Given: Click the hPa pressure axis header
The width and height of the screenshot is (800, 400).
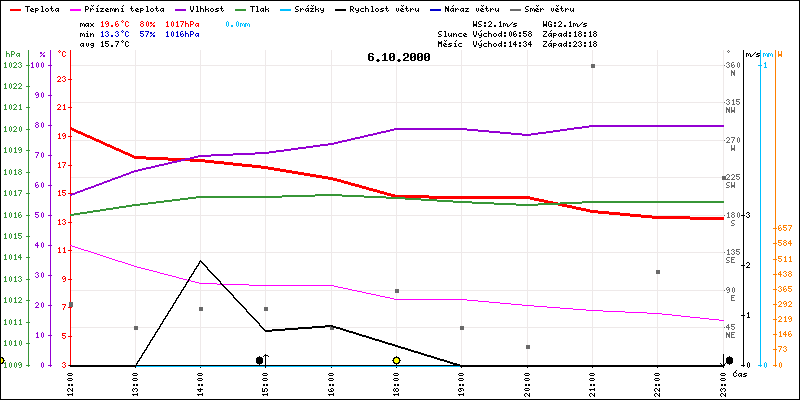Looking at the screenshot, I should coord(12,54).
